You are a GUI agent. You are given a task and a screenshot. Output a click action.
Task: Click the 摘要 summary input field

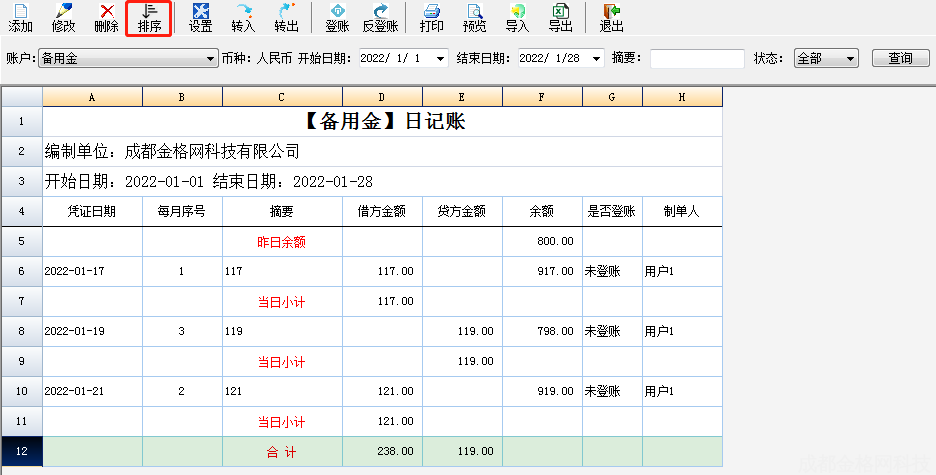[x=696, y=59]
